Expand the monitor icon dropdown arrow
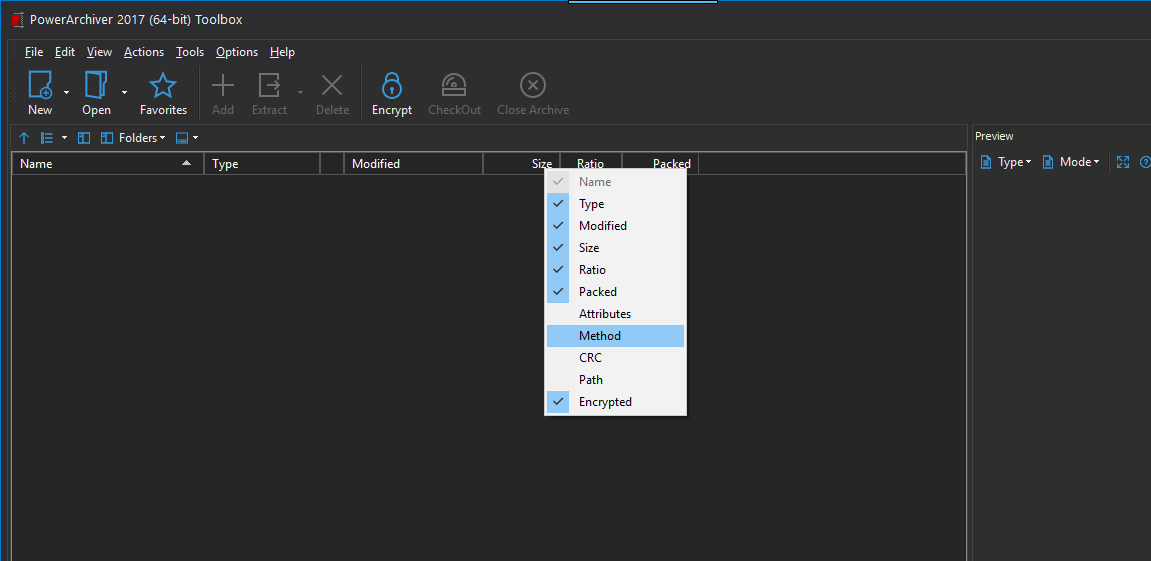1151x561 pixels. tap(195, 138)
